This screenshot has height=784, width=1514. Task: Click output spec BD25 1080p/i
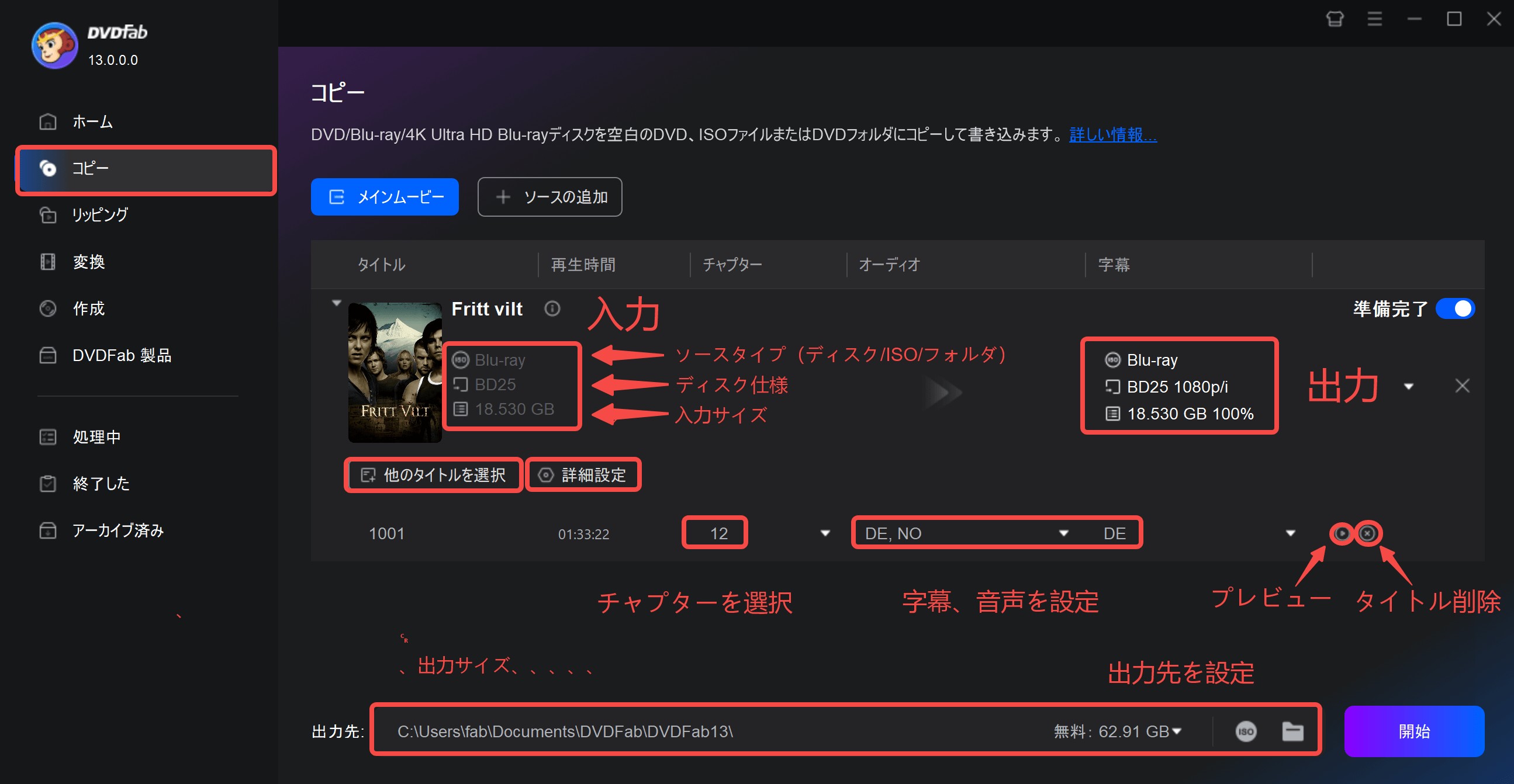pos(1177,386)
